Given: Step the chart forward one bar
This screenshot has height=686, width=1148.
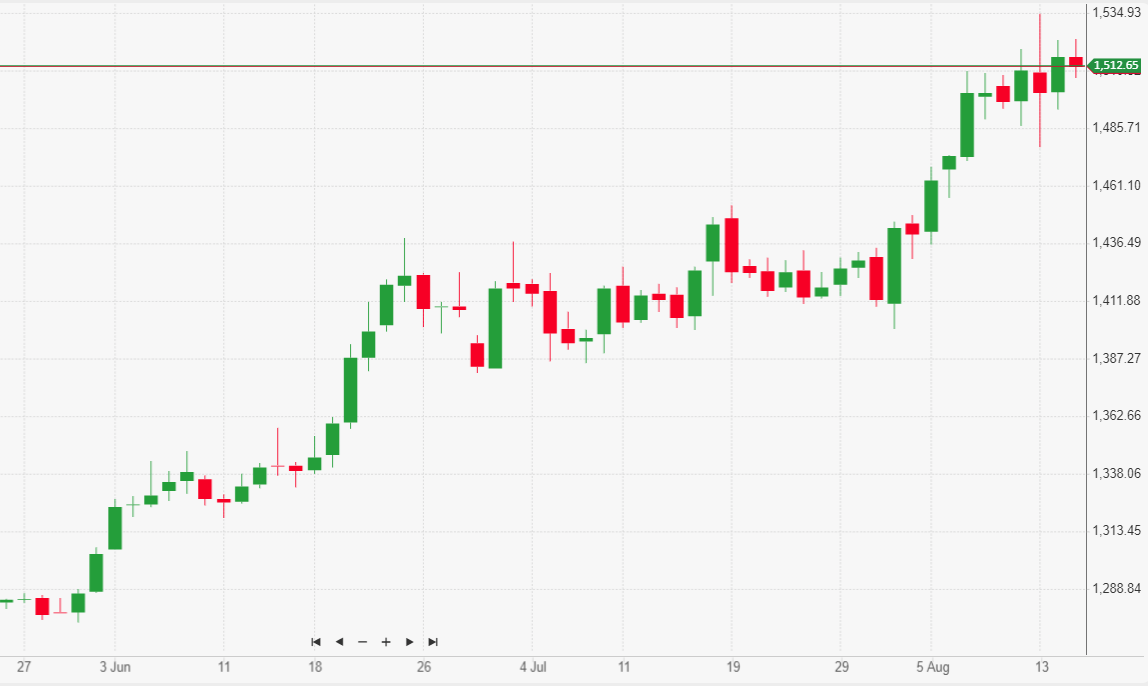Looking at the screenshot, I should [x=409, y=642].
